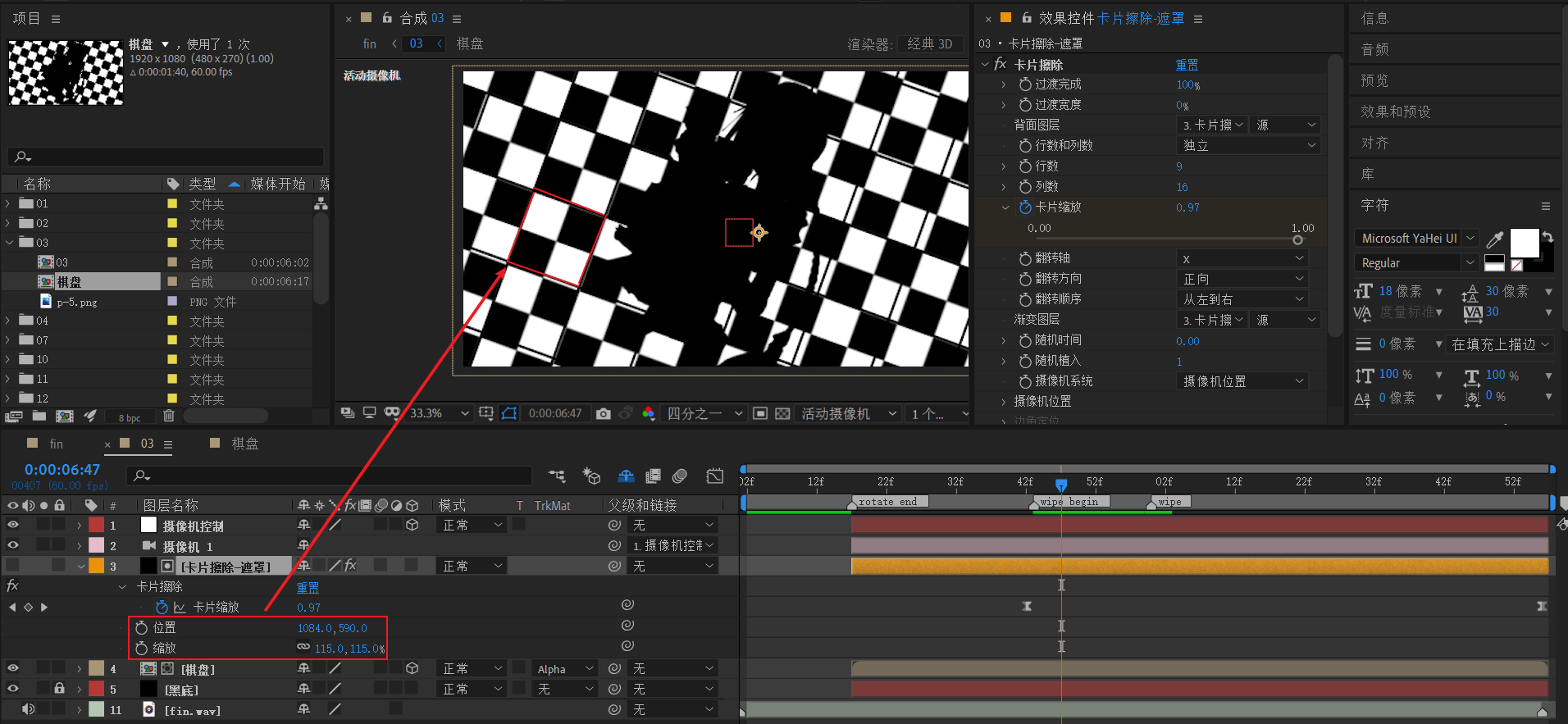
Task: Hide layer 摄像机控制 with eye icon
Action: (13, 525)
